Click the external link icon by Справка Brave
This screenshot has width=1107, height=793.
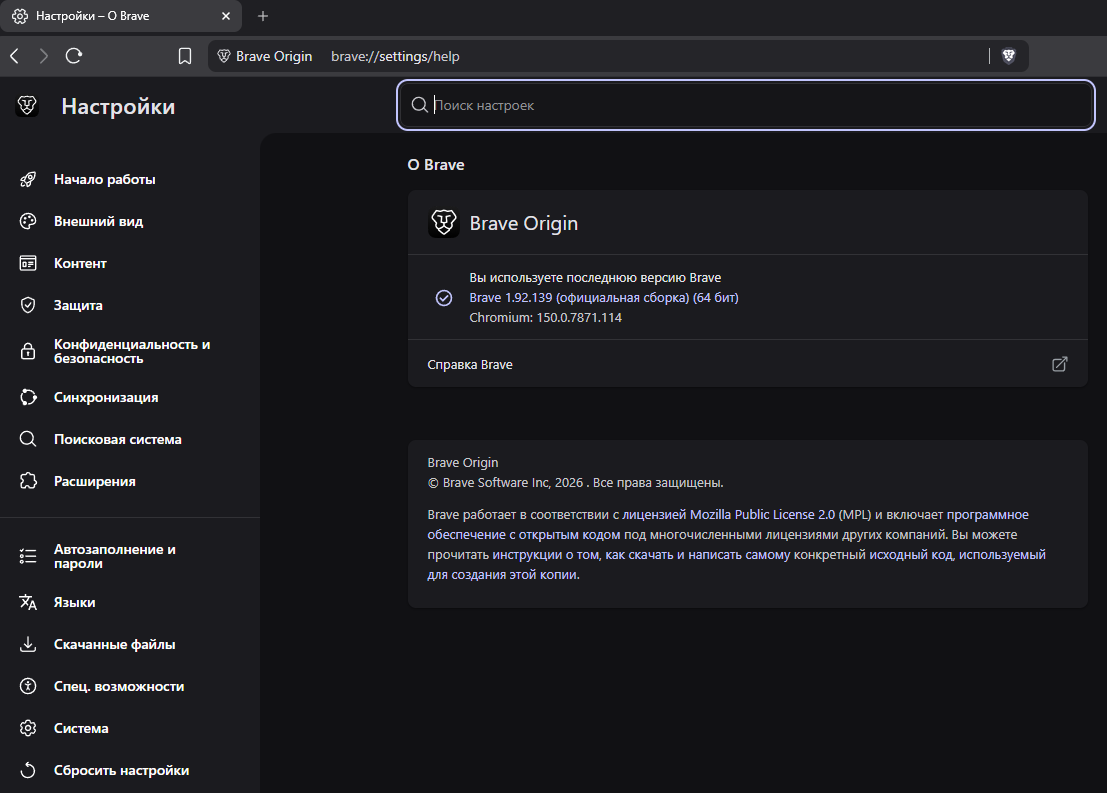[1060, 364]
